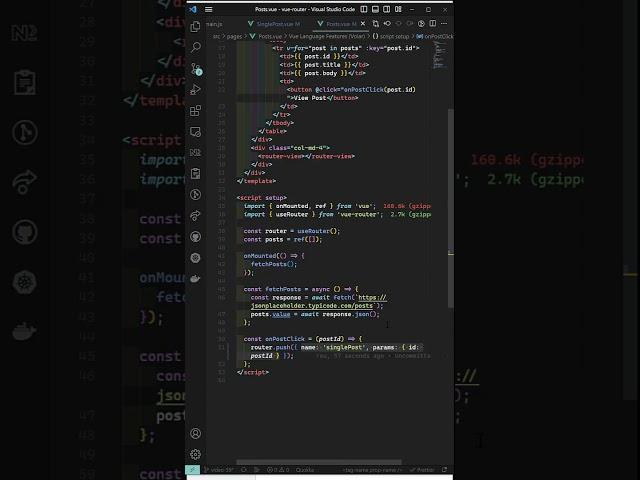Image resolution: width=640 pixels, height=480 pixels.
Task: Switch to the main.js tab
Action: tap(215, 24)
